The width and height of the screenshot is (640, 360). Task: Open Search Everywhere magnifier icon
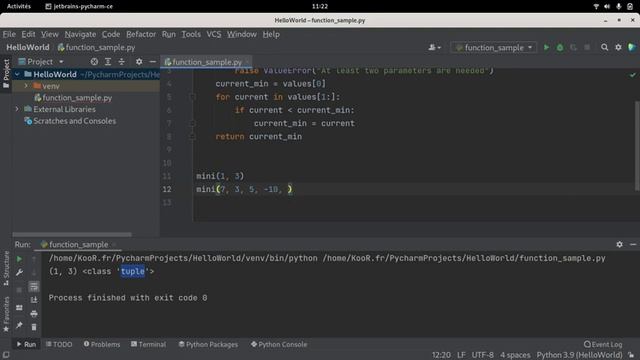[x=604, y=47]
